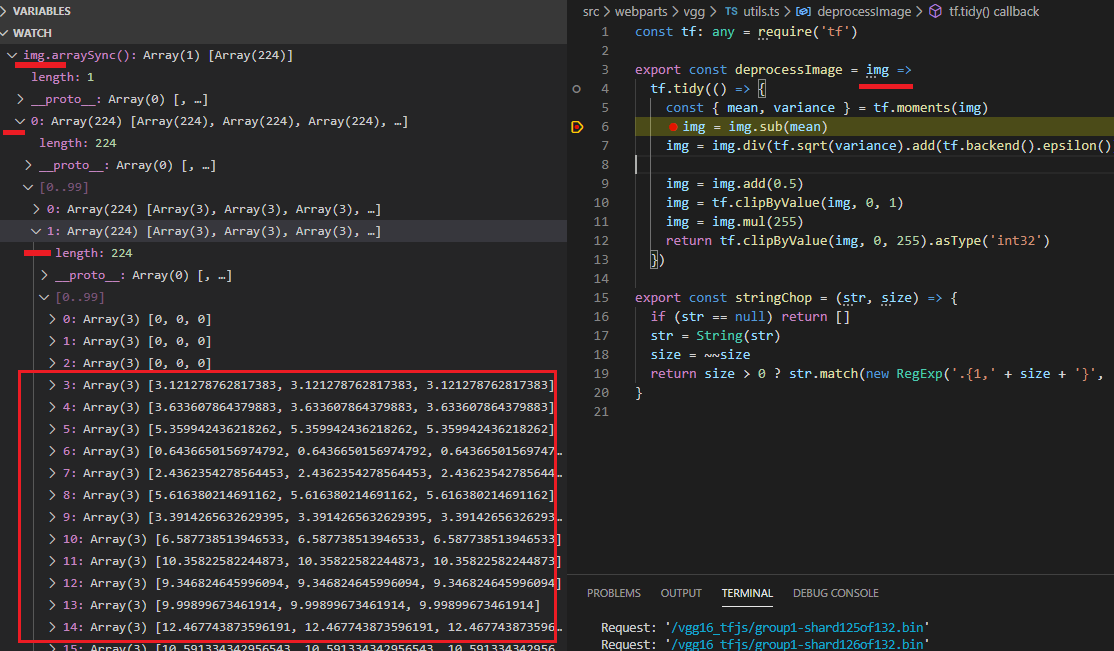Collapse 1: Array(224) [Array(3), ...] row
Image resolution: width=1114 pixels, height=651 pixels.
[36, 231]
